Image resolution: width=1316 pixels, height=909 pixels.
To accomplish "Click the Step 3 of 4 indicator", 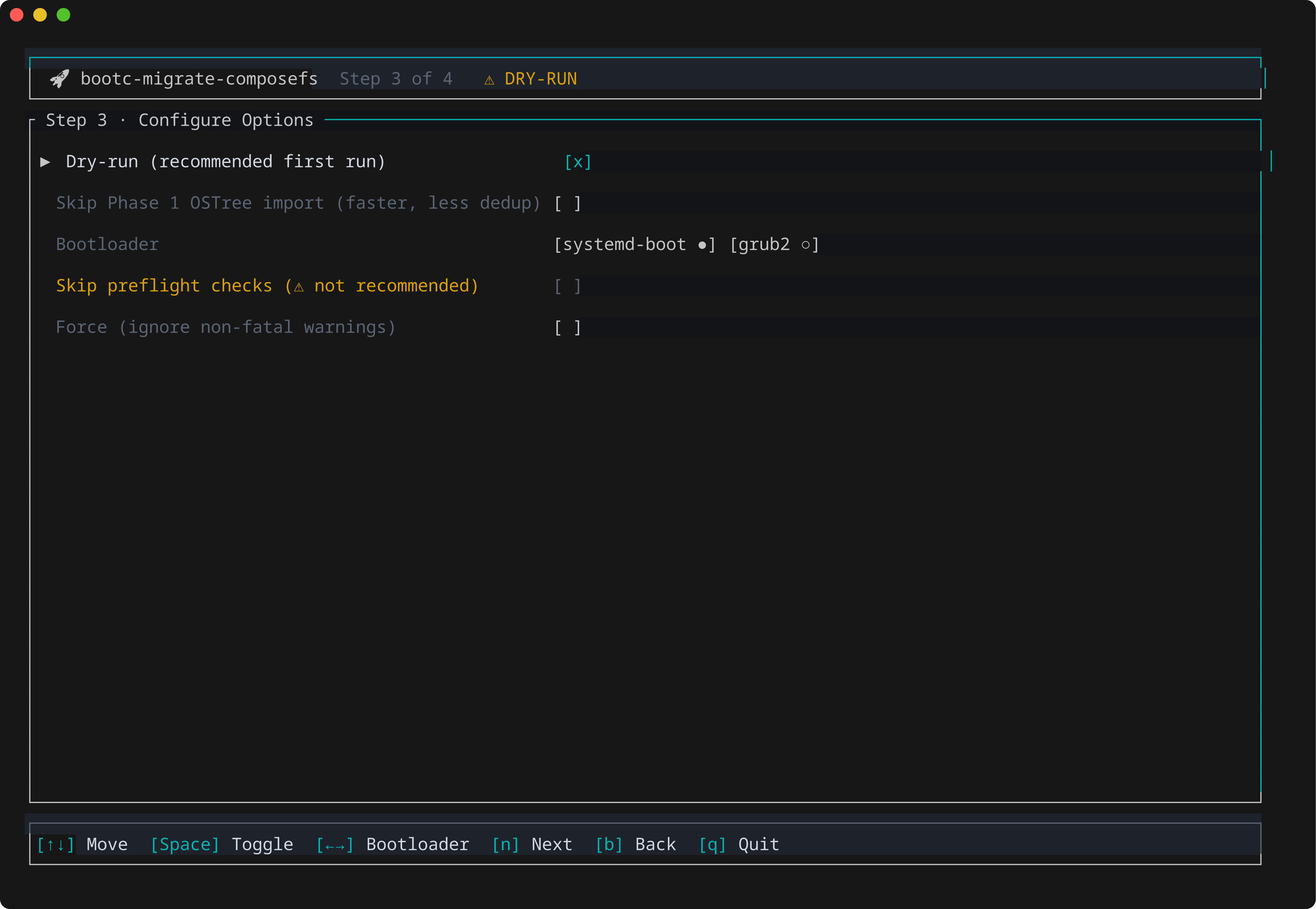I will 396,79.
